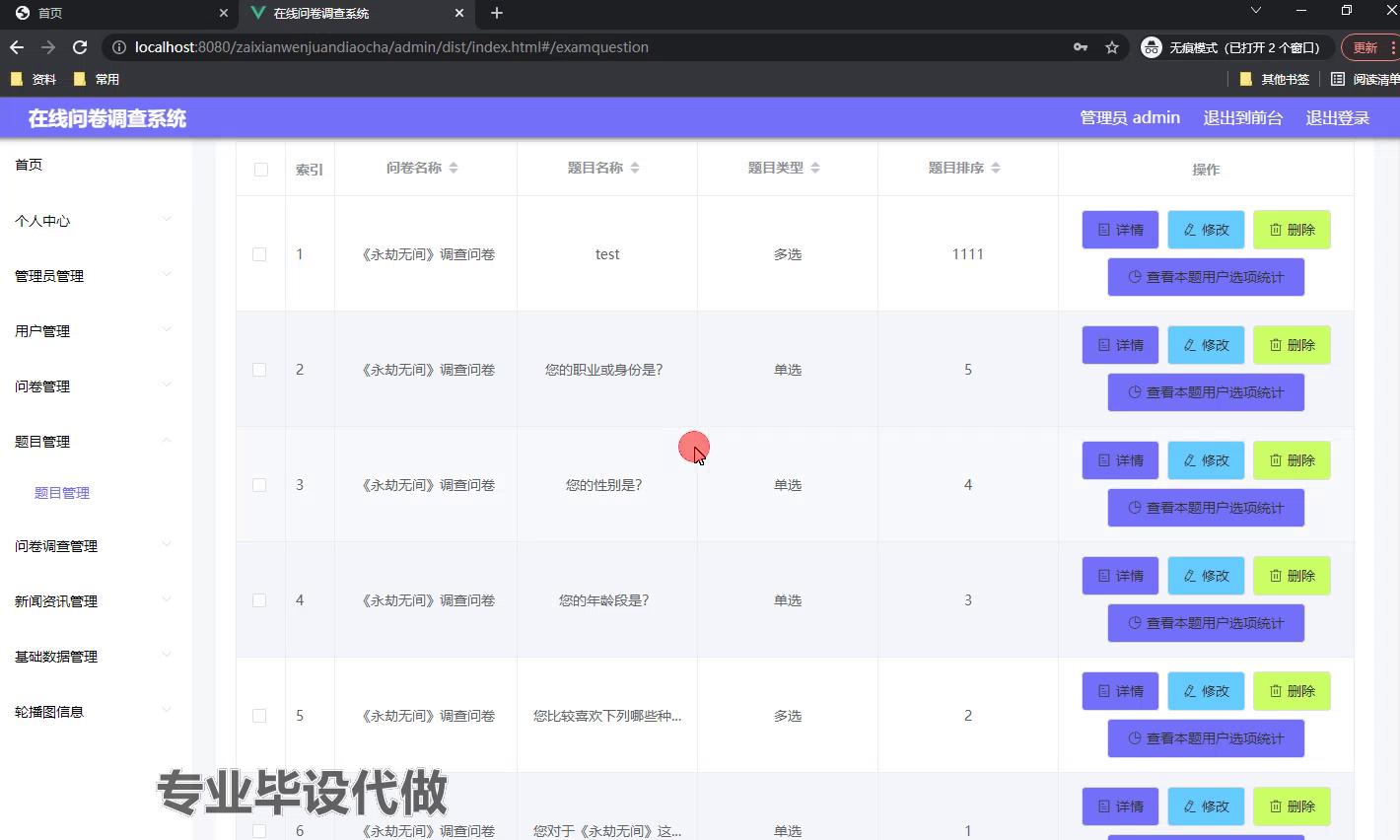1400x840 pixels.
Task: Bookmark this page with the star icon
Action: (1112, 47)
